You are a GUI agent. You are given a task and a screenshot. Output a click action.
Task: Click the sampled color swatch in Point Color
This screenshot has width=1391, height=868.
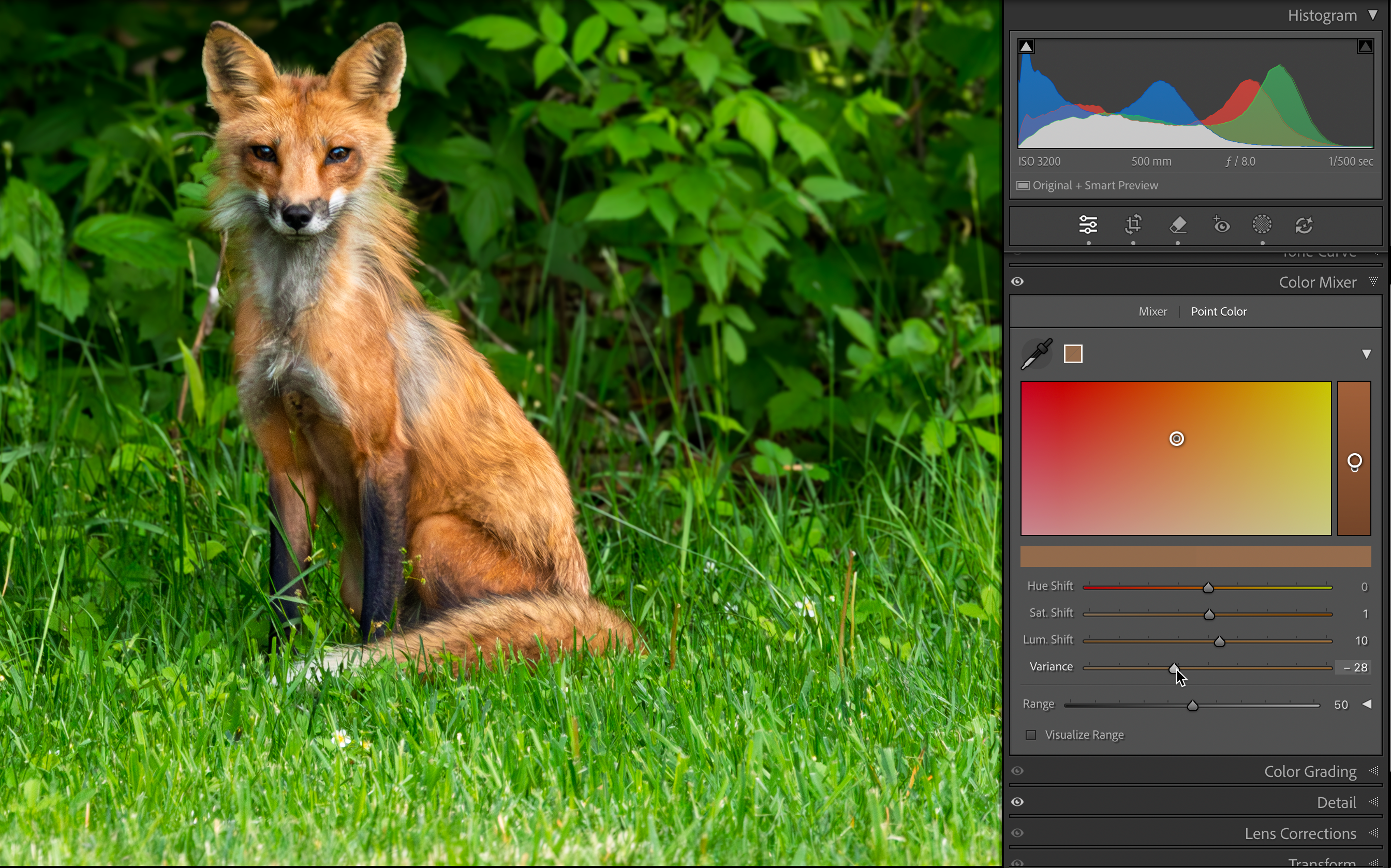pyautogui.click(x=1073, y=353)
